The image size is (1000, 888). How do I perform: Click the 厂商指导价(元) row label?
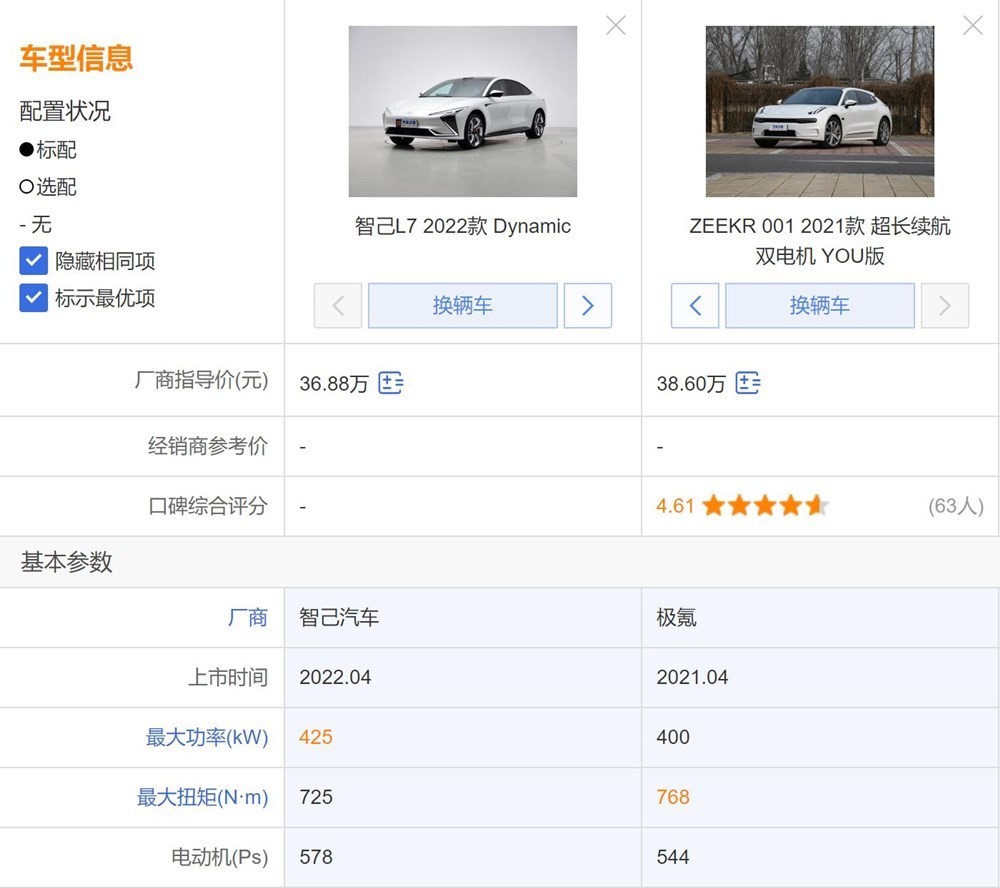click(202, 380)
